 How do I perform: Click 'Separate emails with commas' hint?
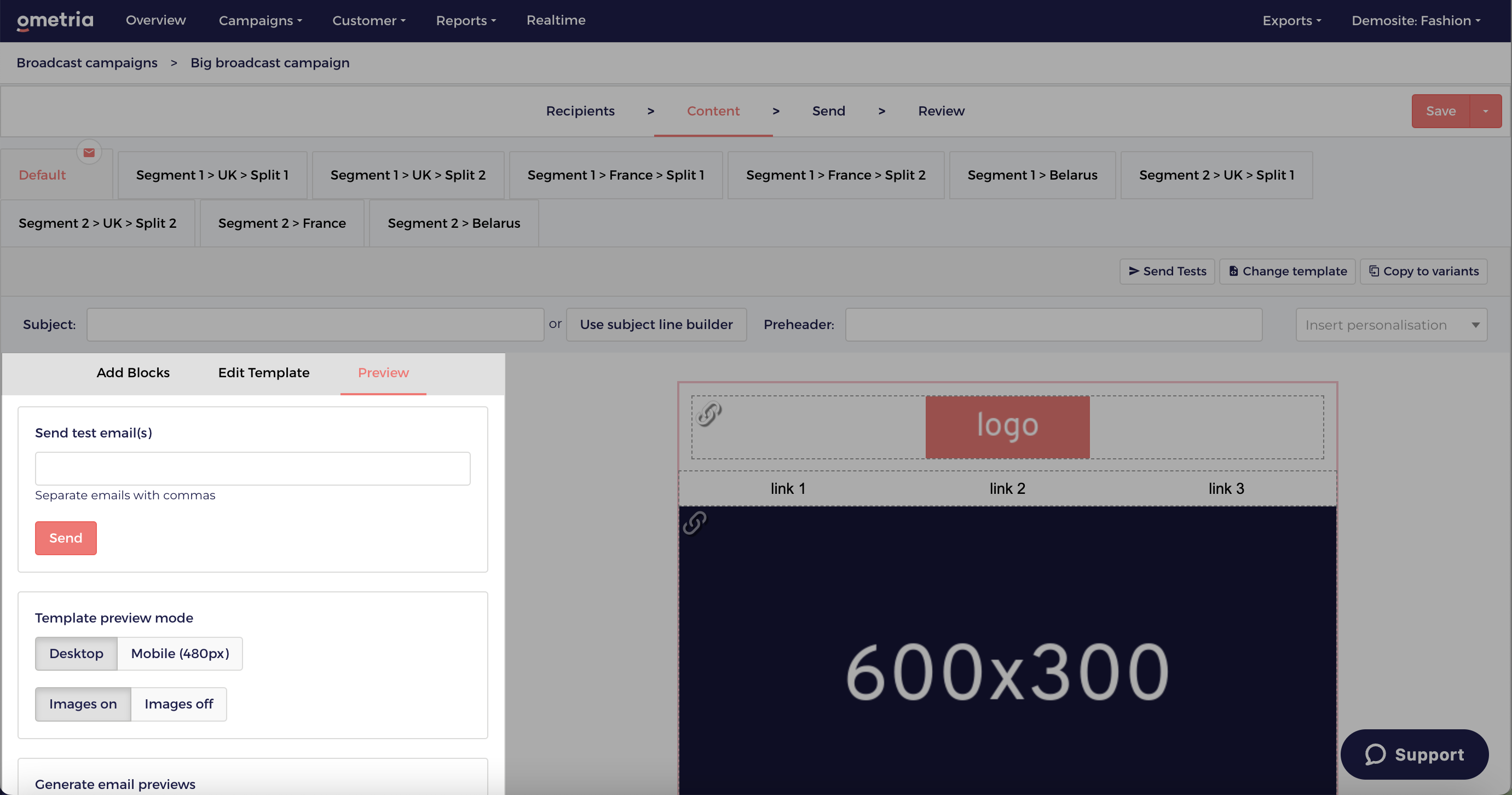pos(125,496)
